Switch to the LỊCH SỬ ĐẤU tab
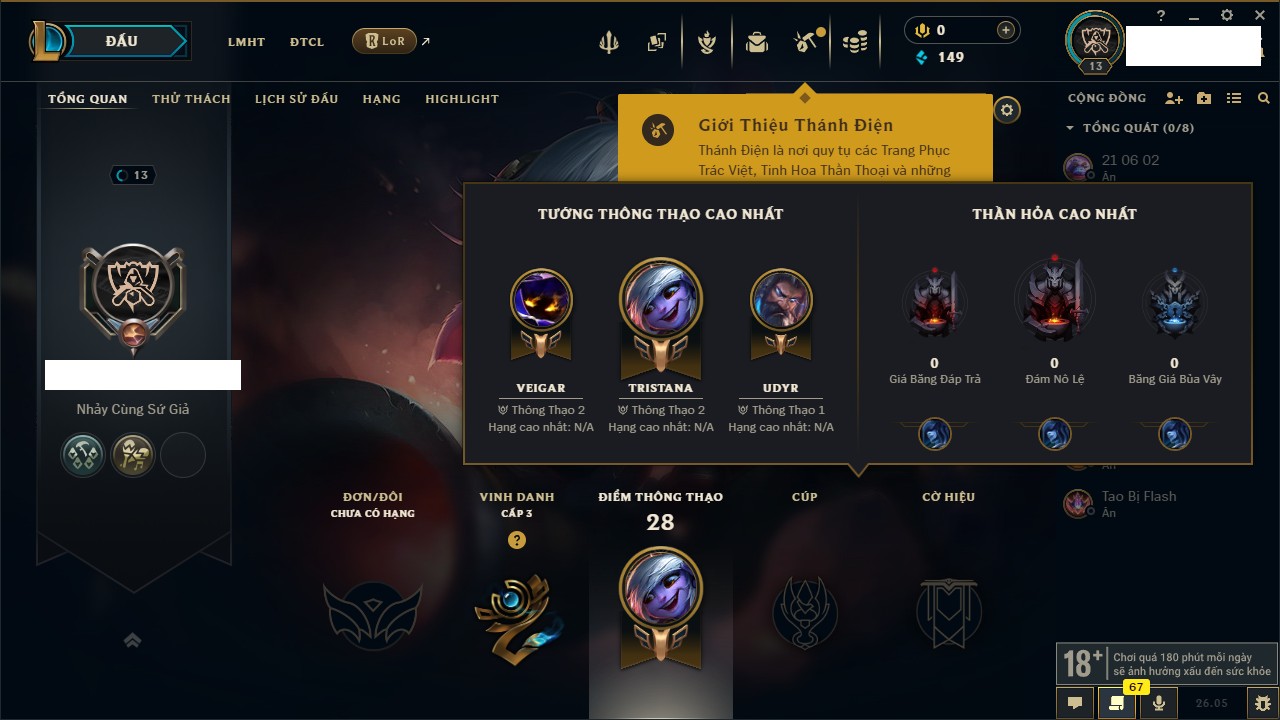 click(x=296, y=99)
